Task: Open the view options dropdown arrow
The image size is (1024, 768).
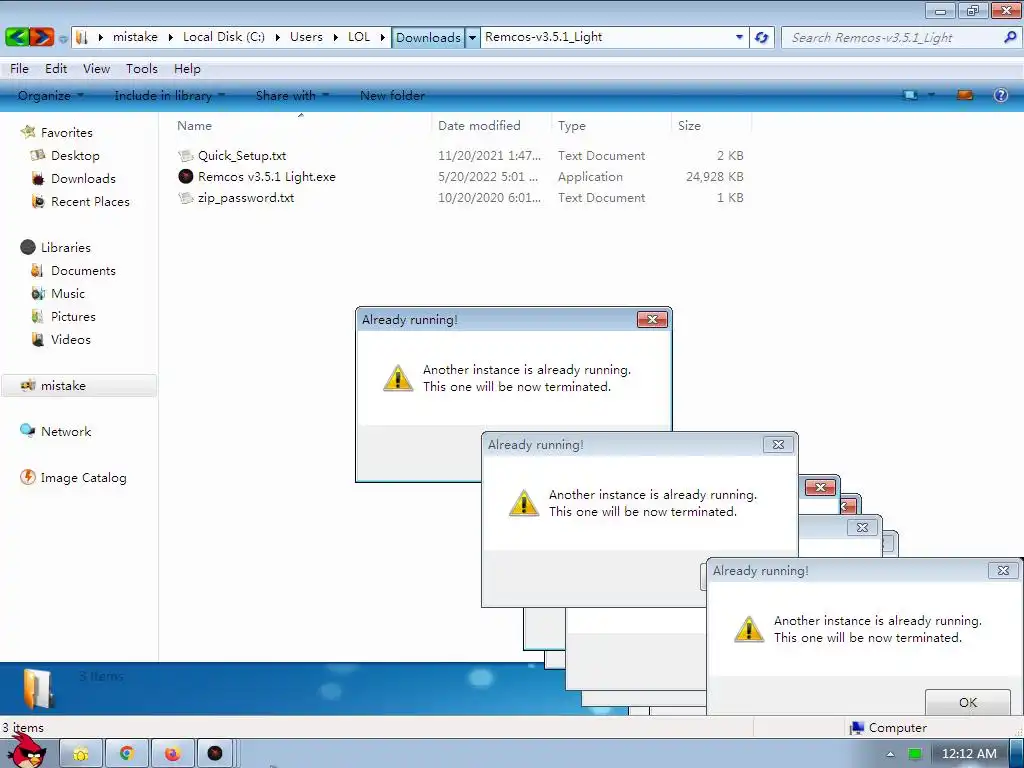Action: 931,95
